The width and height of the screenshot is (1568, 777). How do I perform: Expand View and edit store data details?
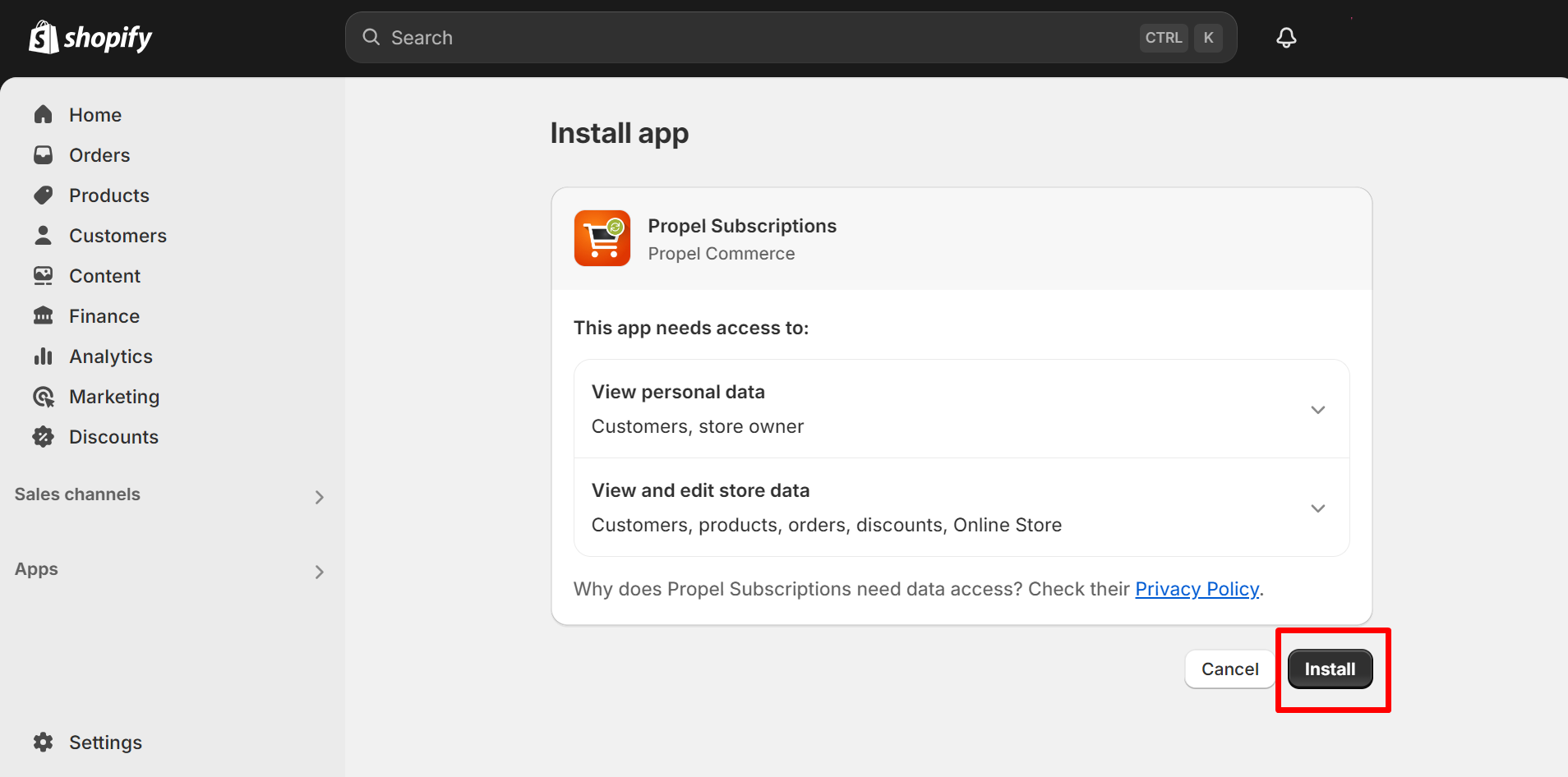pos(1317,508)
